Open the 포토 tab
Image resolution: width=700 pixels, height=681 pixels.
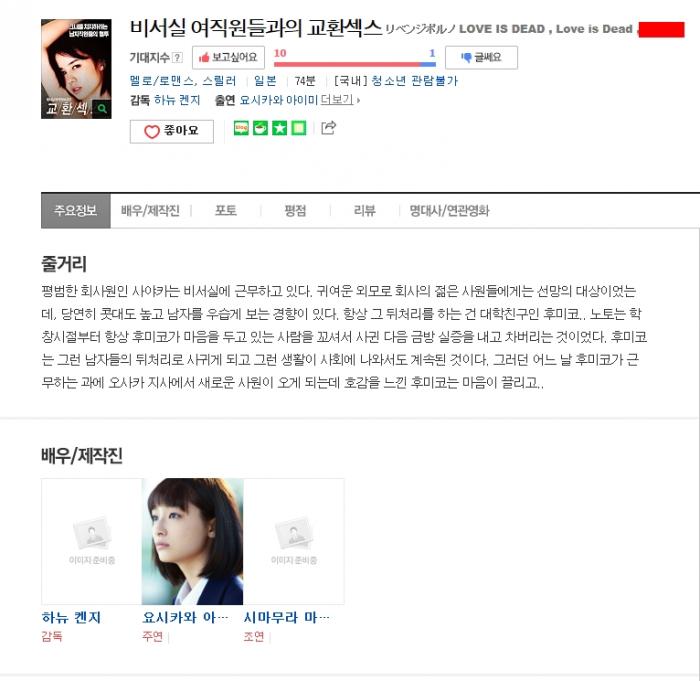[225, 210]
